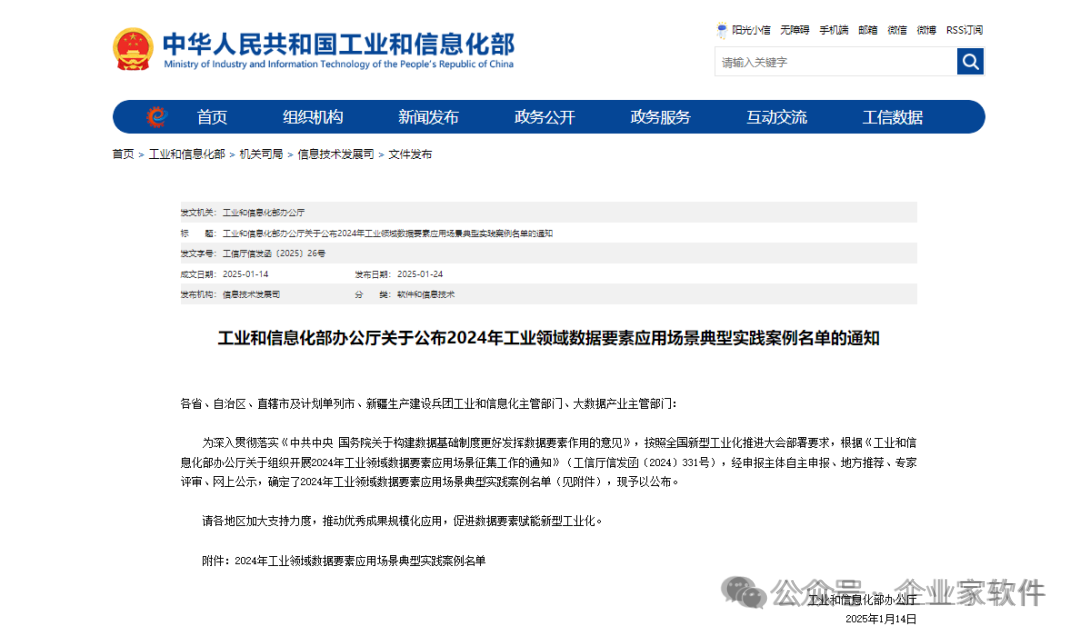This screenshot has height=636, width=1080.
Task: Go to 首页 in the breadcrumb
Action: pyautogui.click(x=123, y=154)
